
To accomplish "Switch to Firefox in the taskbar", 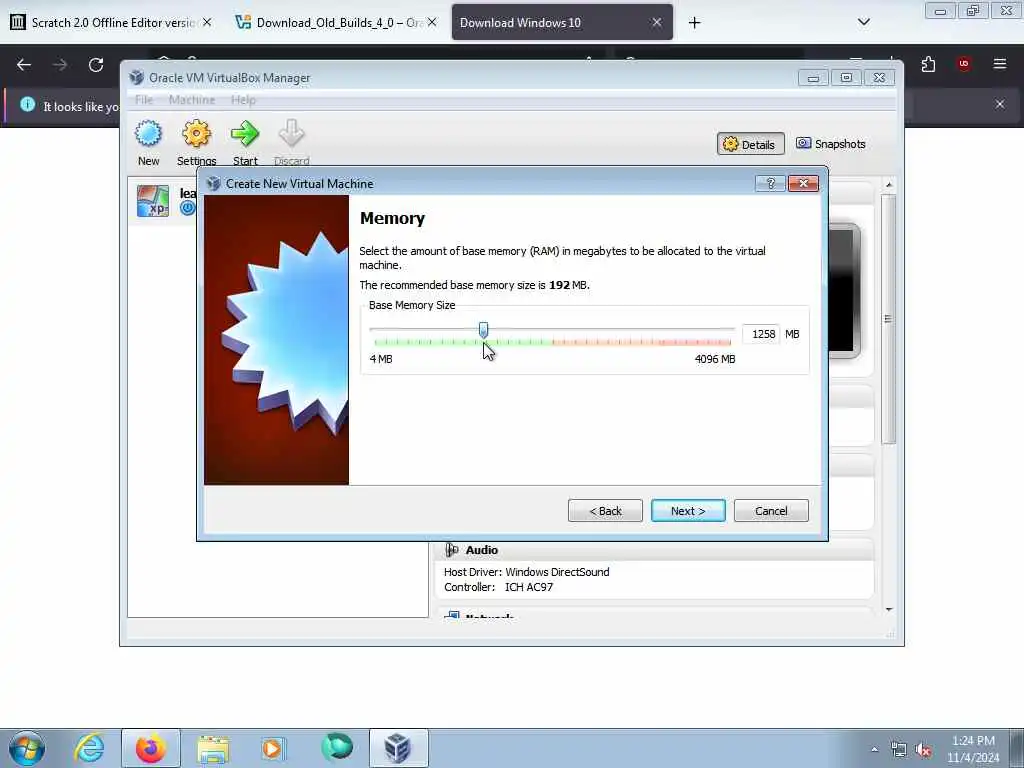I will coord(151,748).
